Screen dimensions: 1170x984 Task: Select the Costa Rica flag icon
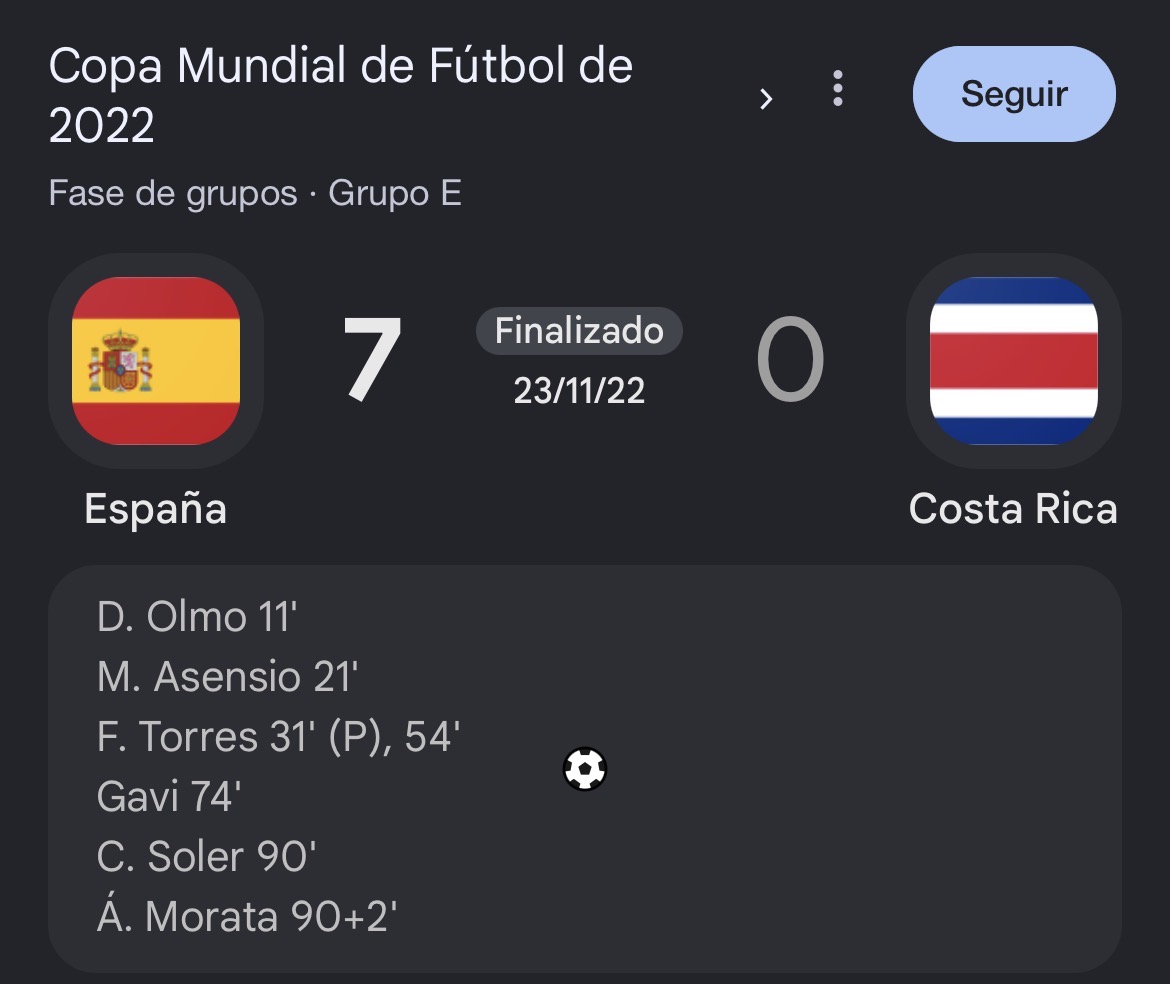(x=1013, y=361)
